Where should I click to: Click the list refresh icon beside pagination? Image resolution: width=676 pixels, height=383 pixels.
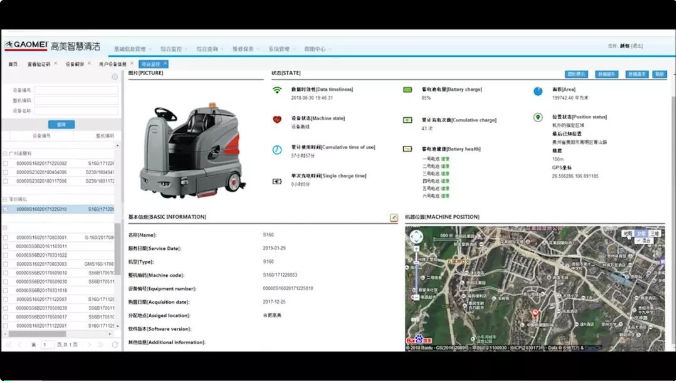115,345
